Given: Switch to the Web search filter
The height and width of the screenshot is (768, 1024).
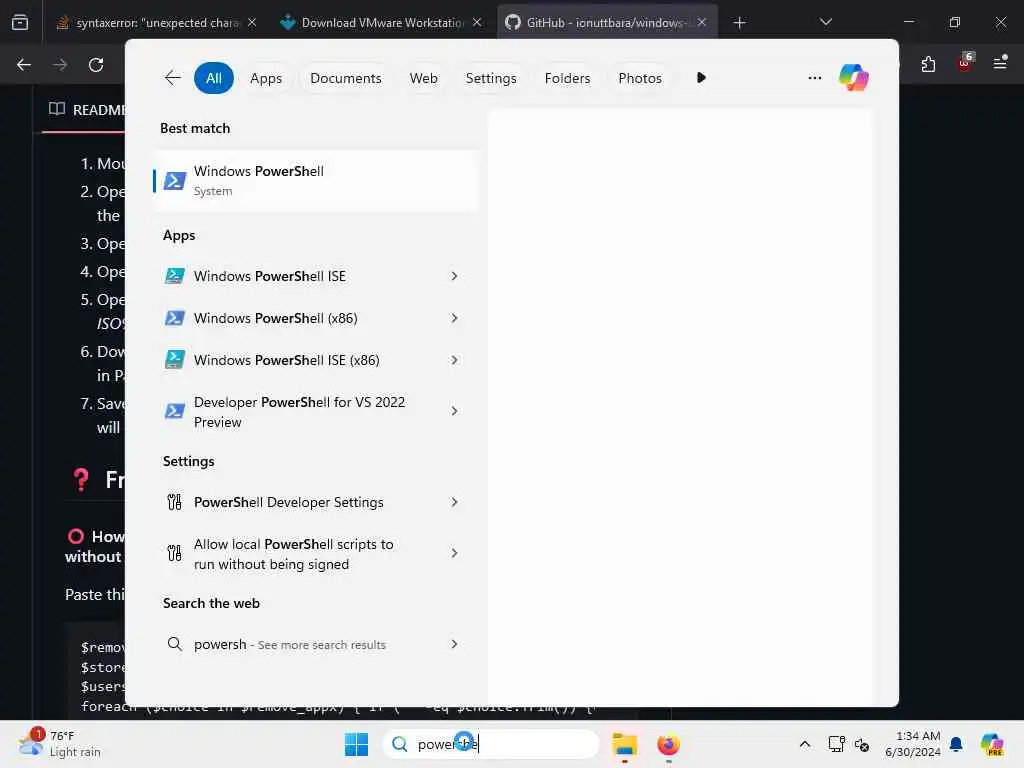Looking at the screenshot, I should click(x=423, y=78).
